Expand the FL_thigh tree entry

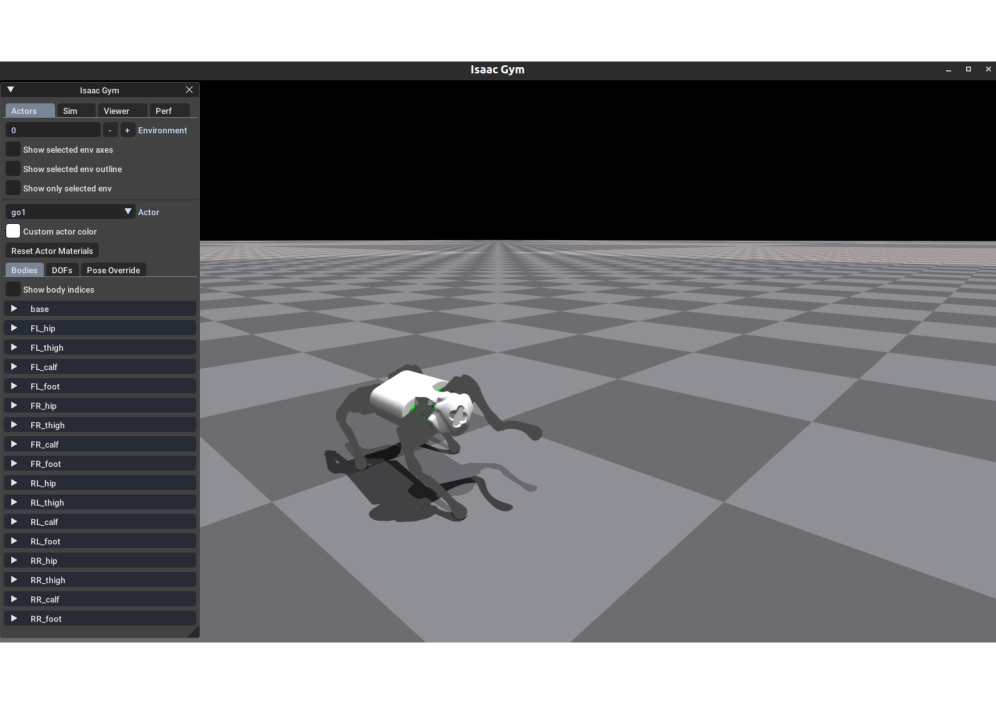14,348
